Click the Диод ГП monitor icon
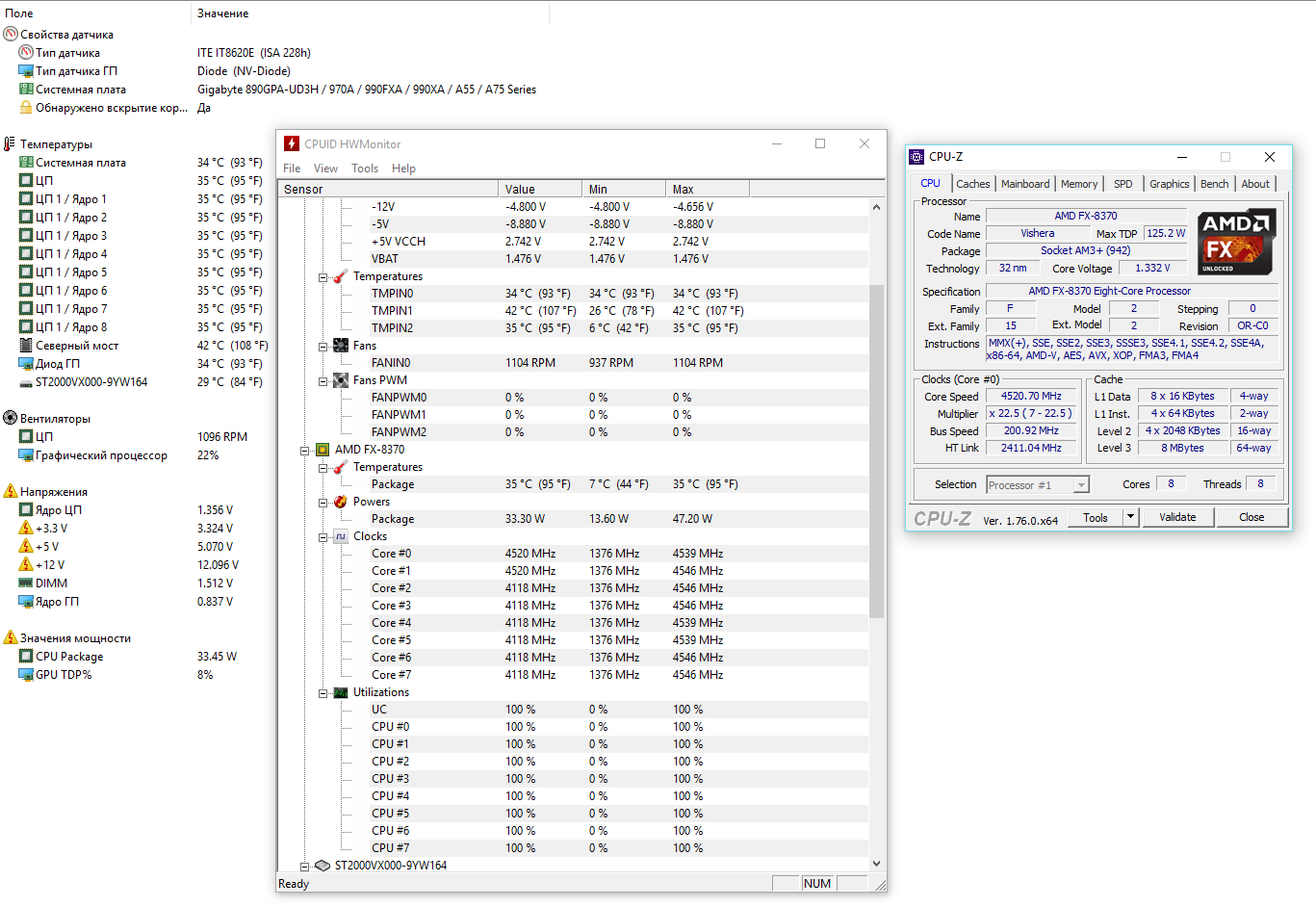This screenshot has height=907, width=1316. [x=26, y=363]
